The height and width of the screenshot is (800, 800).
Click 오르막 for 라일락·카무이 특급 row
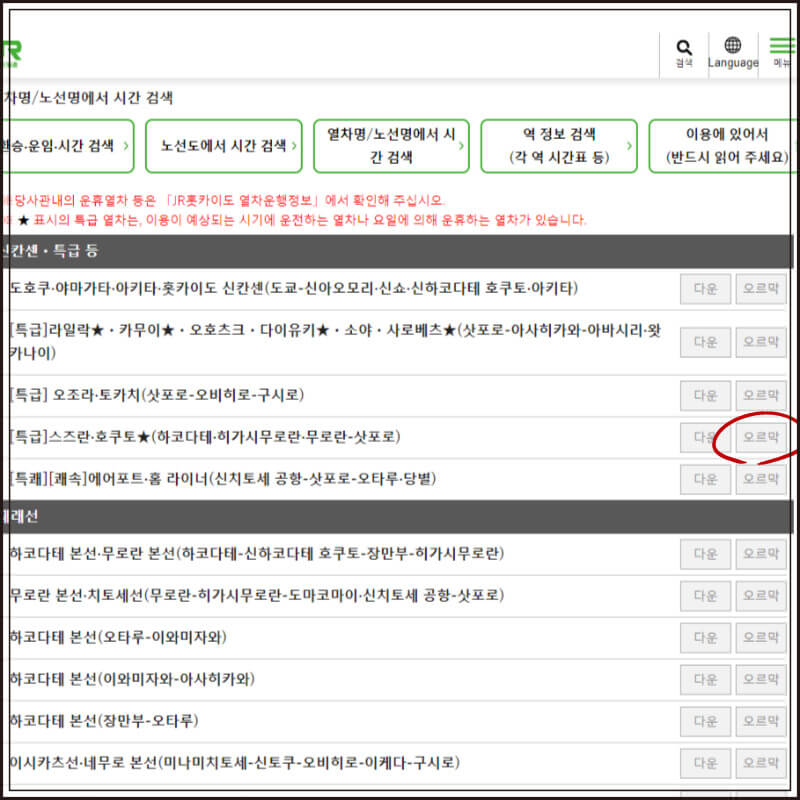[761, 342]
